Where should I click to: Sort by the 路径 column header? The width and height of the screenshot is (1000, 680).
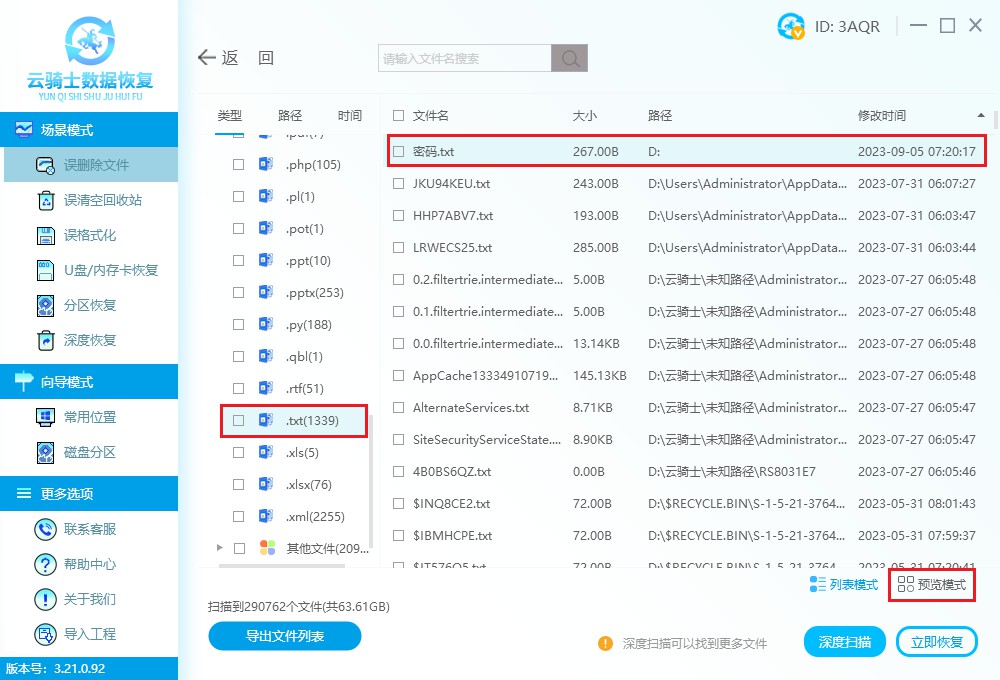coord(659,115)
